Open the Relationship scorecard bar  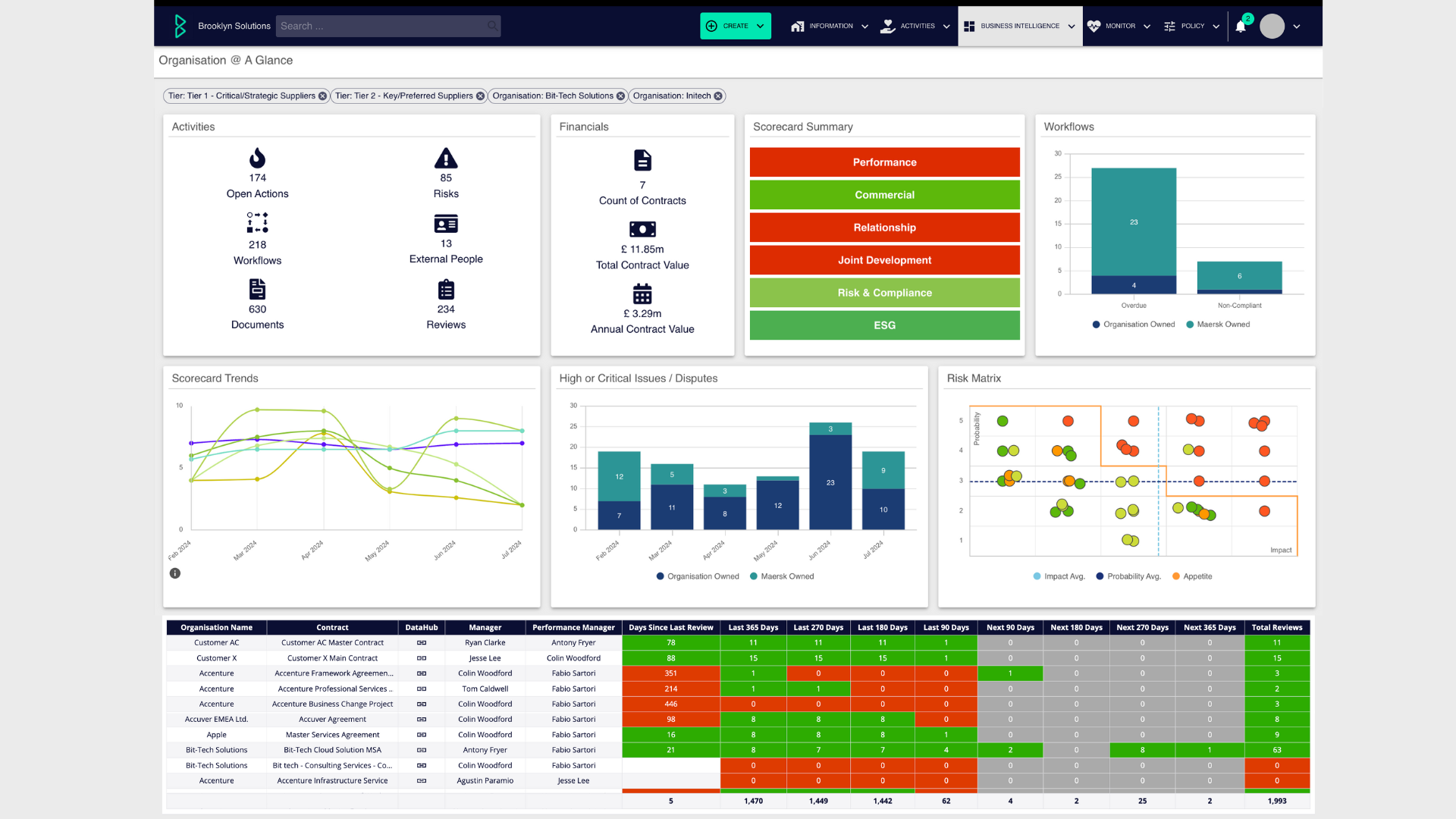click(884, 227)
